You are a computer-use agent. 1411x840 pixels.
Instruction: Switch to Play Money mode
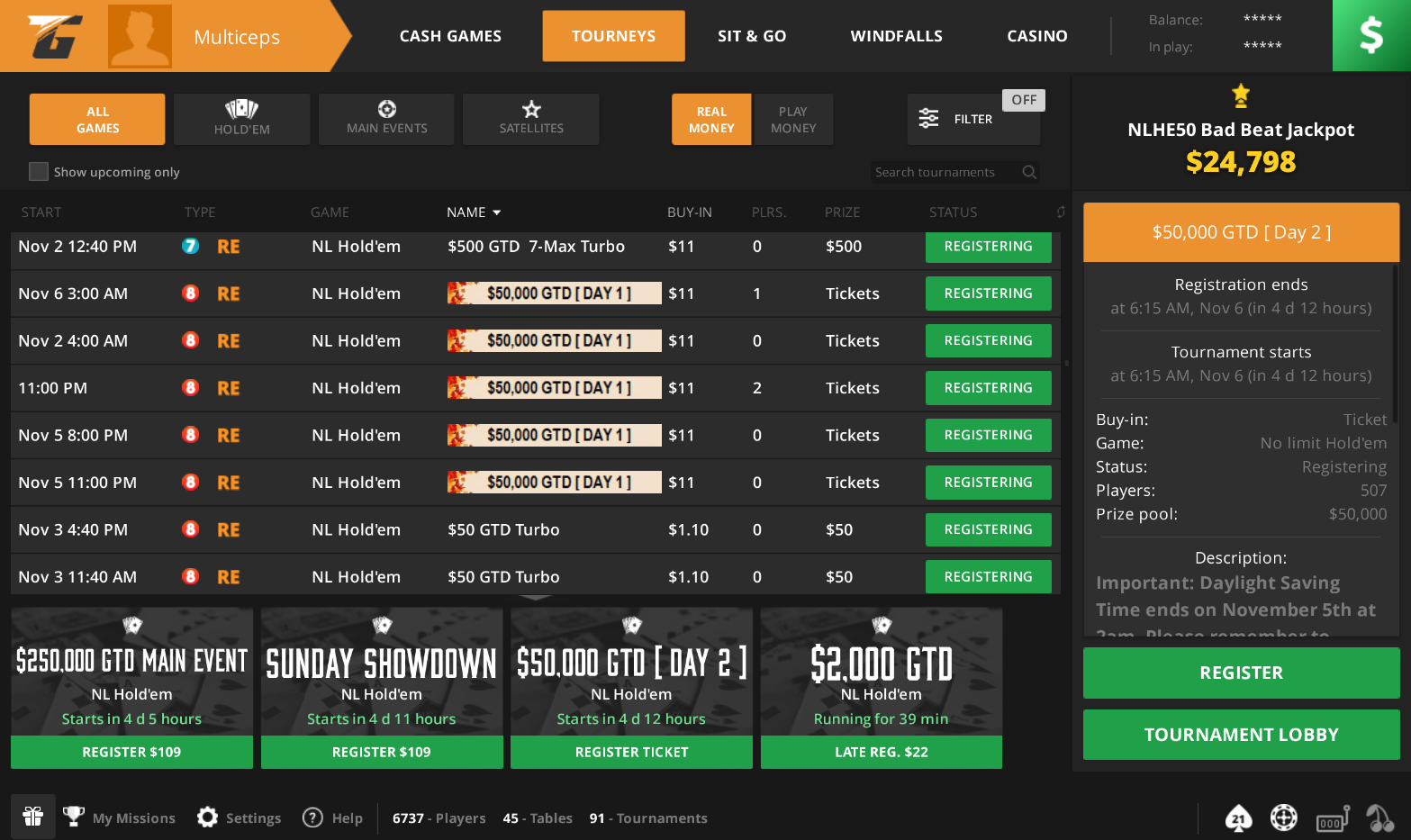pyautogui.click(x=792, y=120)
